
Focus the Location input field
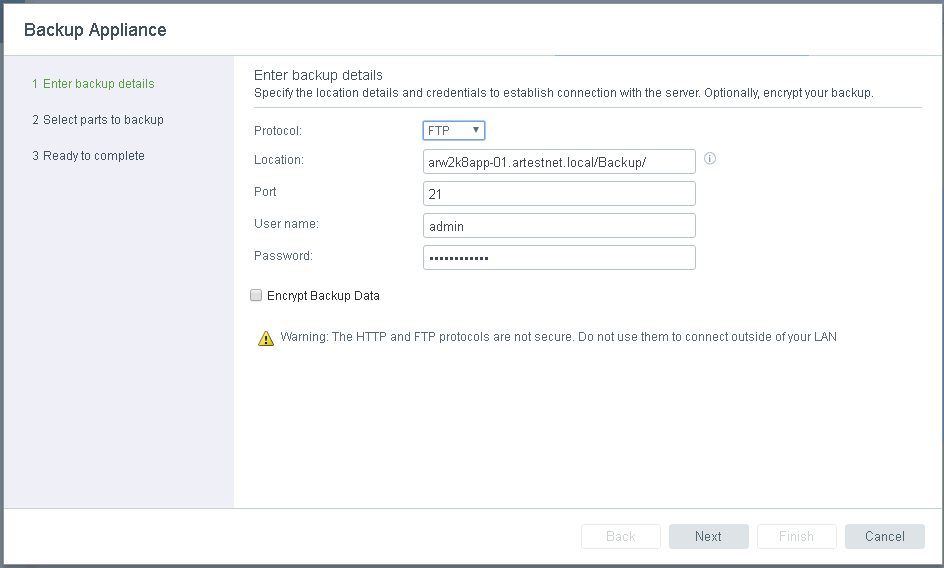tap(559, 162)
